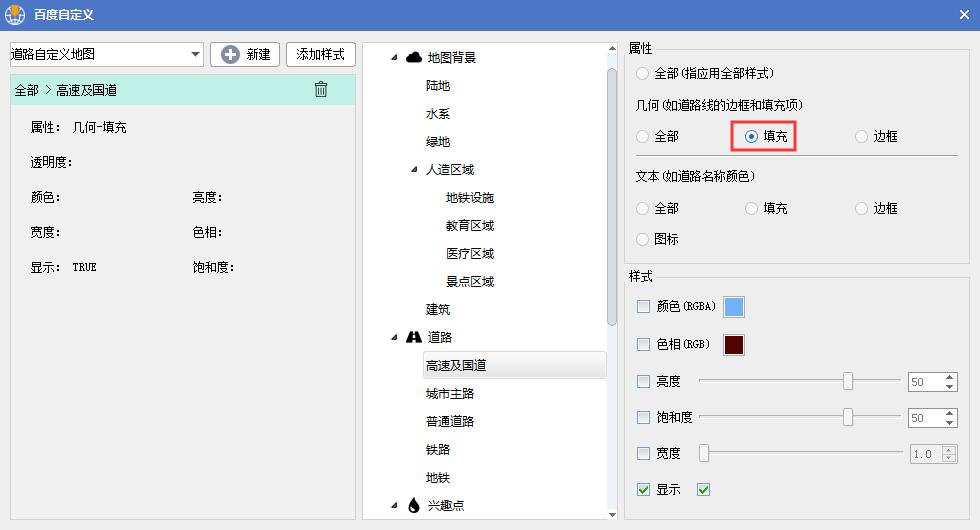Select 城市主路 in the tree
Viewport: 980px width, 530px height.
pos(450,394)
